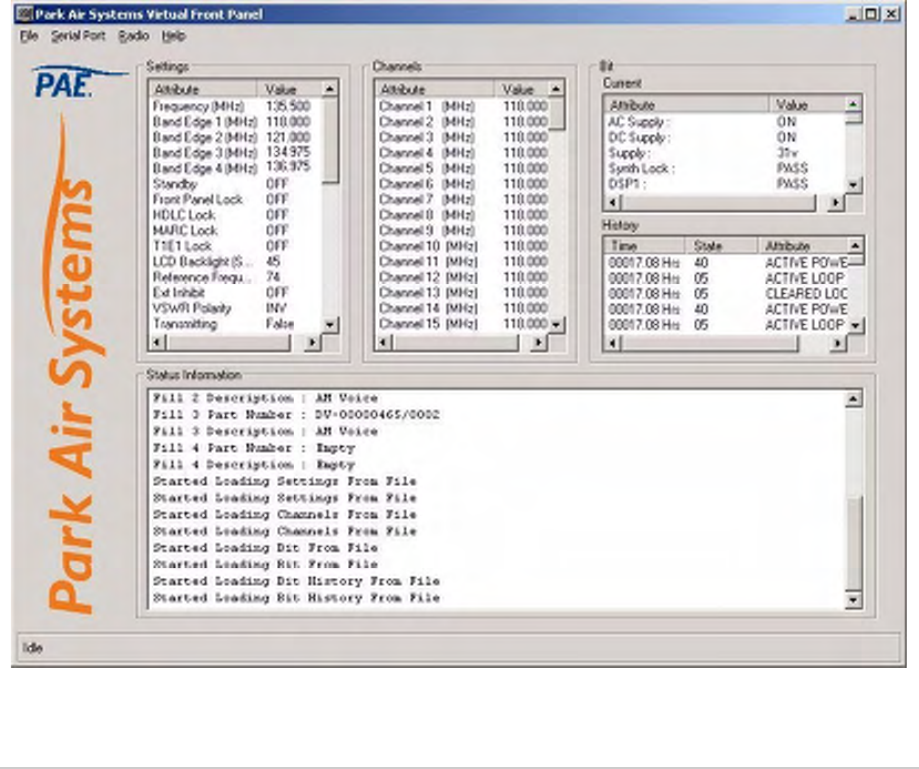Select the DSP1 row

(x=725, y=184)
